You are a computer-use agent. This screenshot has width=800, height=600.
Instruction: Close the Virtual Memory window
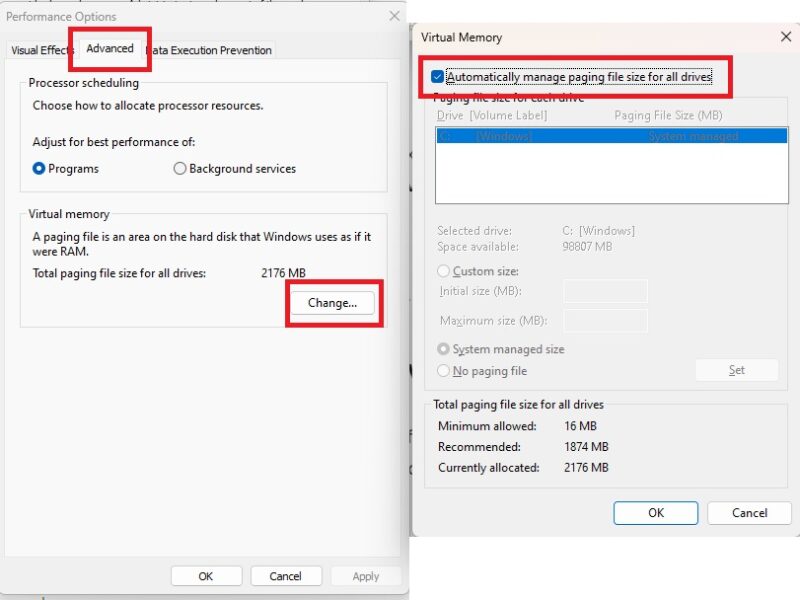point(786,37)
